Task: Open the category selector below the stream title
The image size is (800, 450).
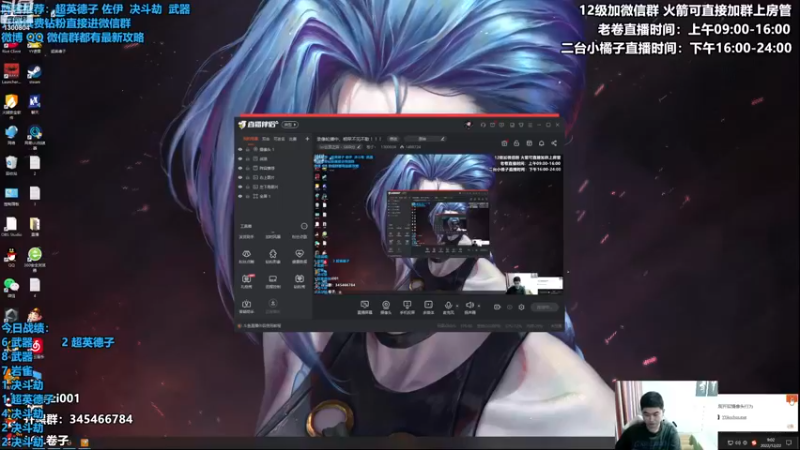Action: [x=340, y=147]
